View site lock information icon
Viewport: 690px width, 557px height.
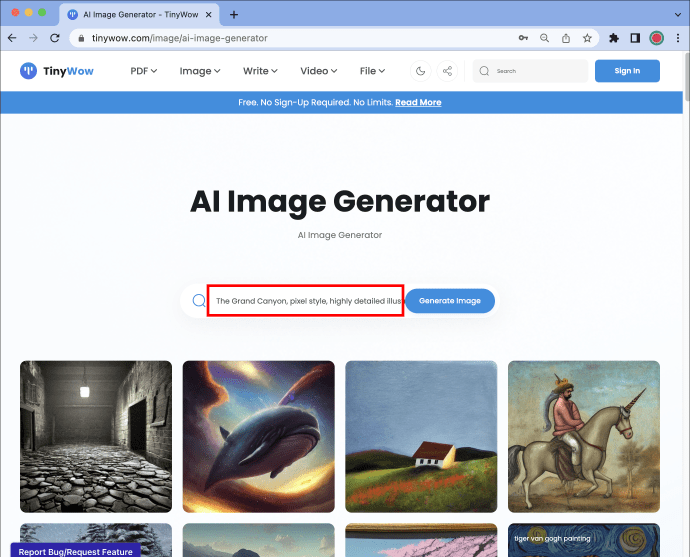pyautogui.click(x=81, y=38)
